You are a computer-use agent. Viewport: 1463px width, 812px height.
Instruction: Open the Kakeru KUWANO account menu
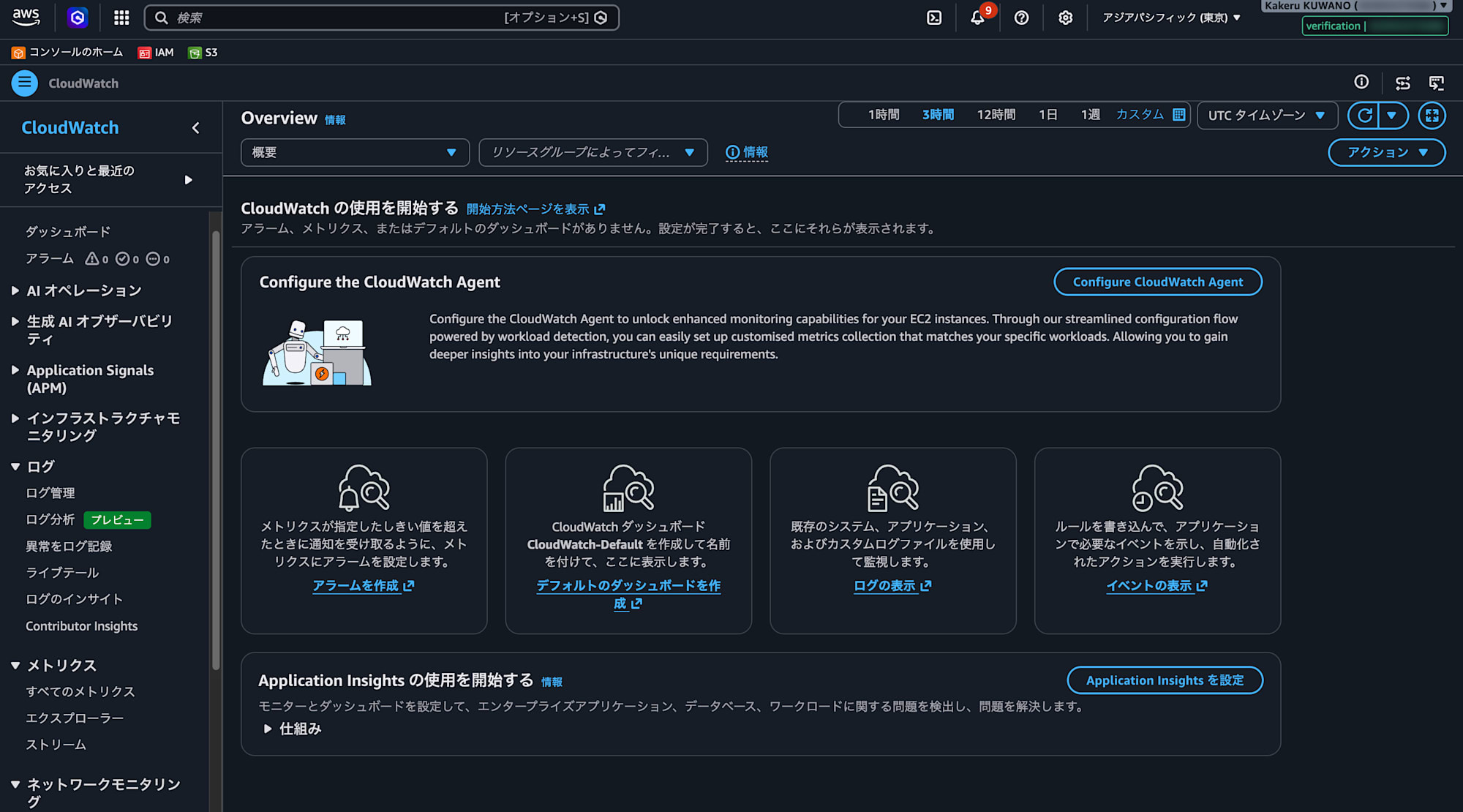click(1356, 6)
